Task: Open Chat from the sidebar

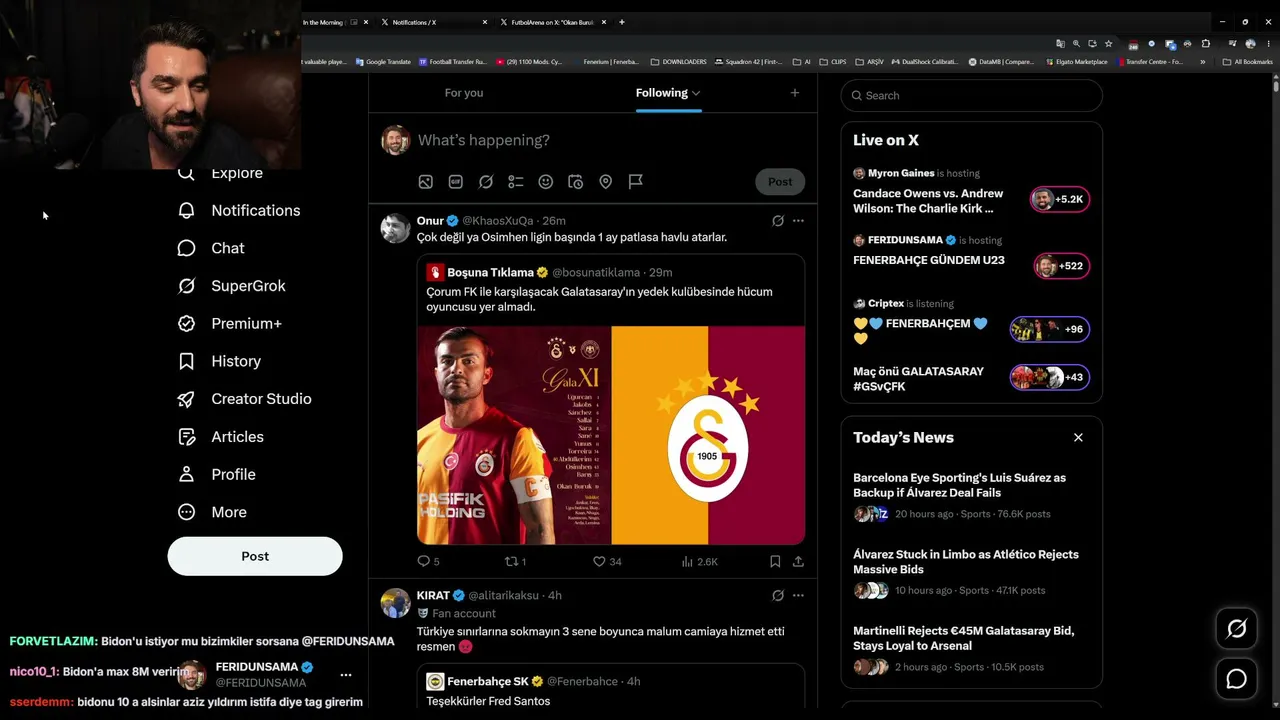Action: point(211,248)
